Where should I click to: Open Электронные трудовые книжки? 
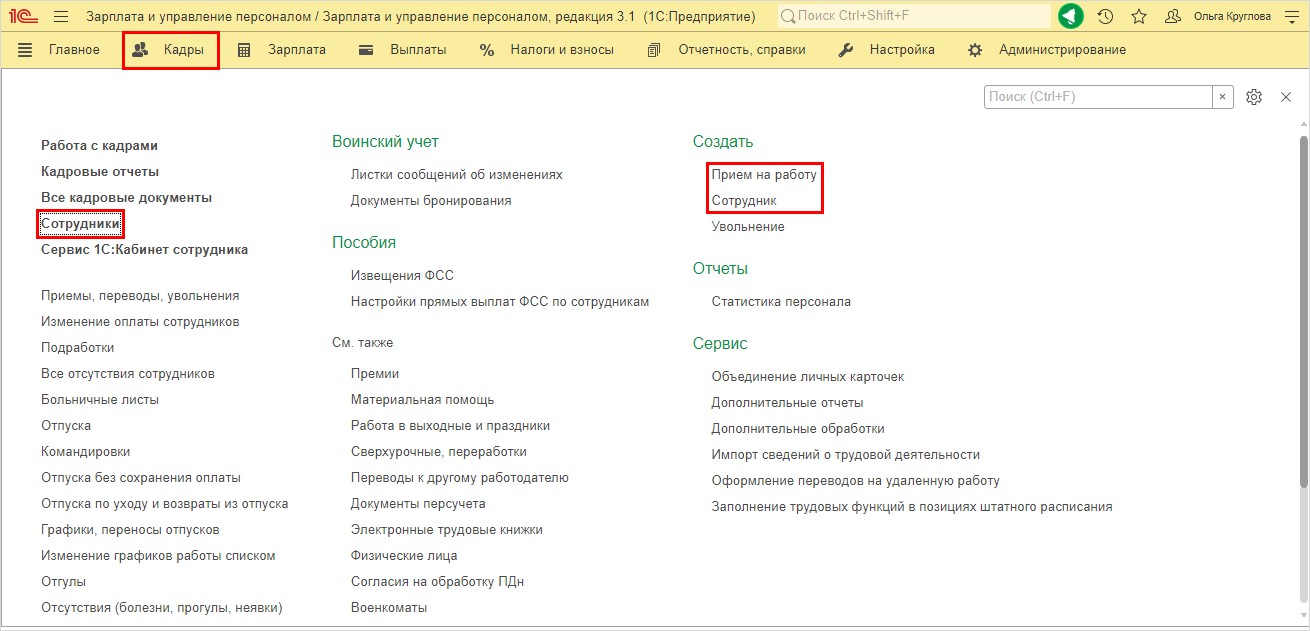[x=447, y=530]
